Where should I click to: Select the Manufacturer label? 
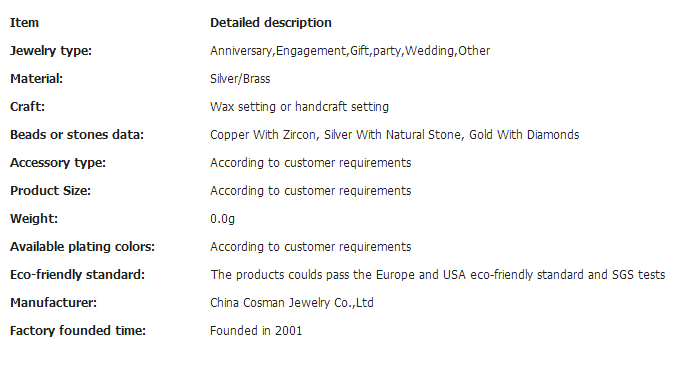pyautogui.click(x=53, y=302)
